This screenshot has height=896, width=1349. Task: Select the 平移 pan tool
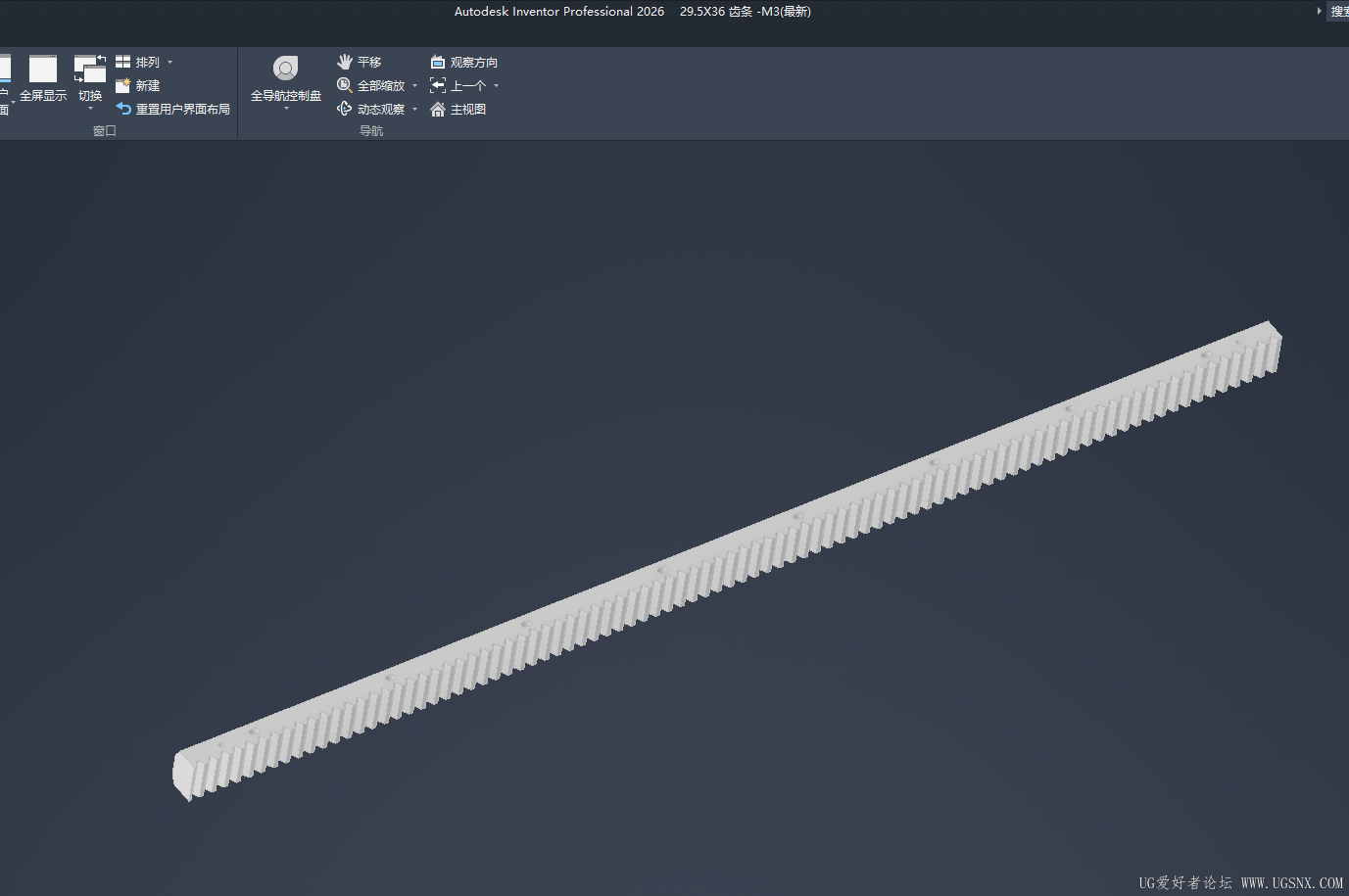[x=359, y=62]
